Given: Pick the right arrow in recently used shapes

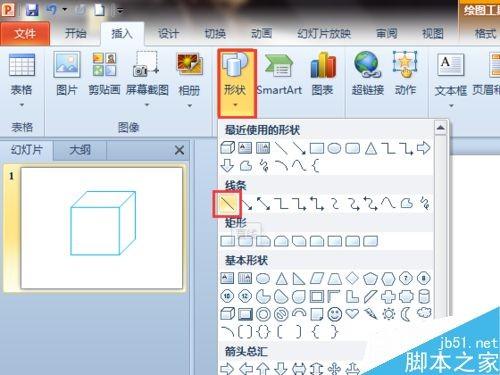Looking at the screenshot, I should (x=424, y=148).
